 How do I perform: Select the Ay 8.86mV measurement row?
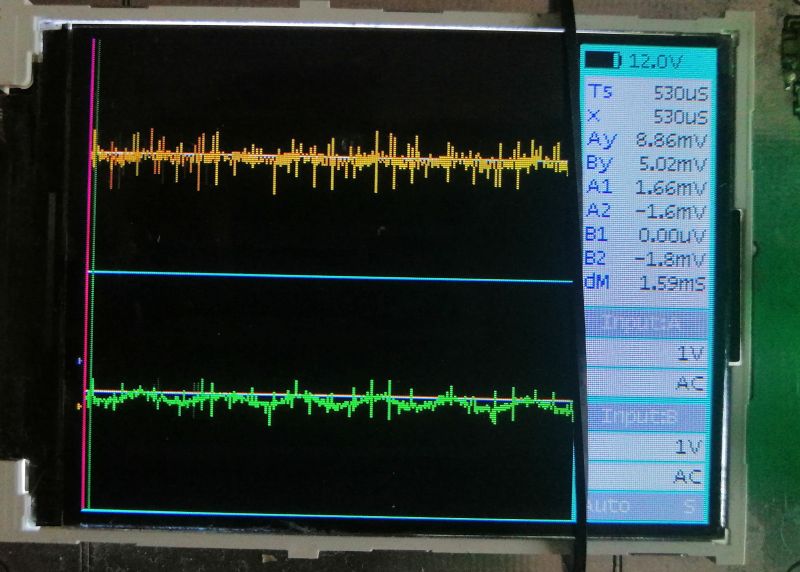tap(647, 140)
